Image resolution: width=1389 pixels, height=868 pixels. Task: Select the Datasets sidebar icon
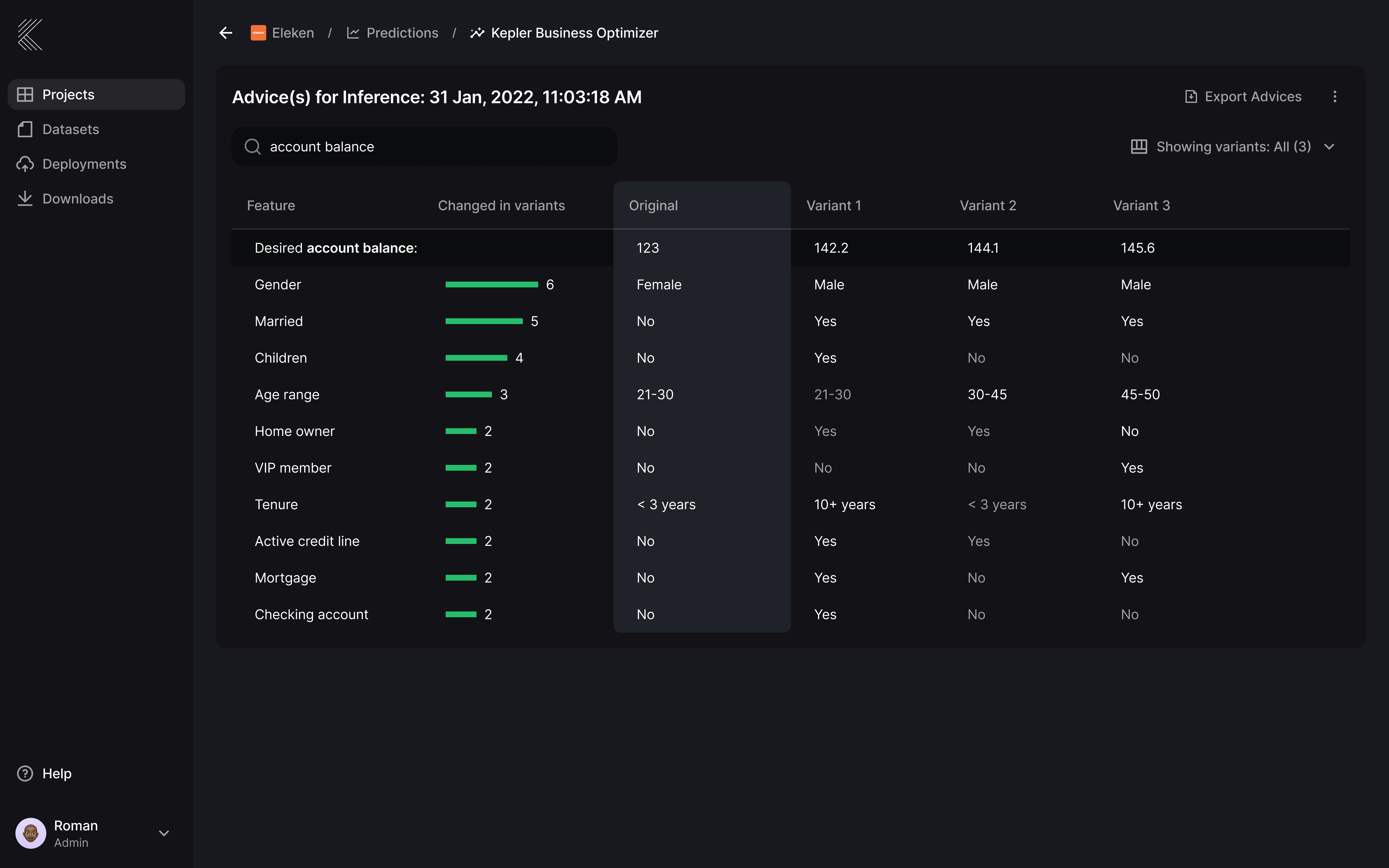[x=25, y=129]
